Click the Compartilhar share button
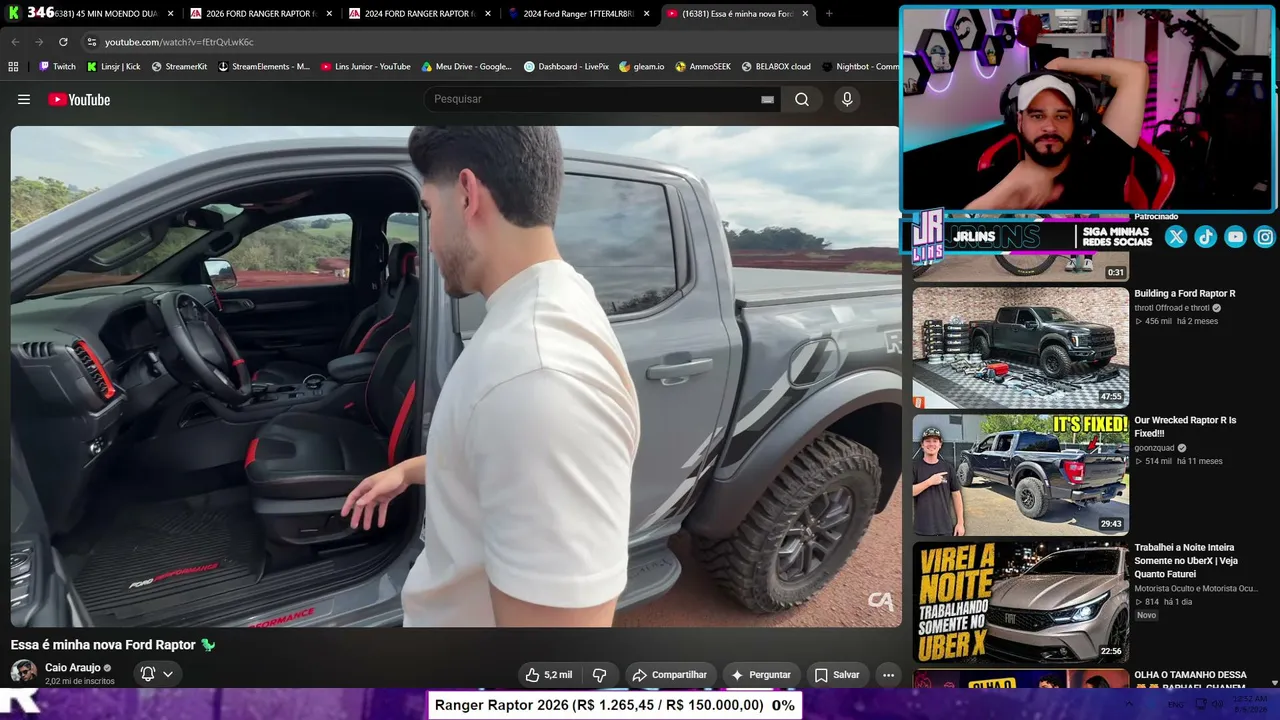Screen dimensions: 1280x720 point(670,675)
